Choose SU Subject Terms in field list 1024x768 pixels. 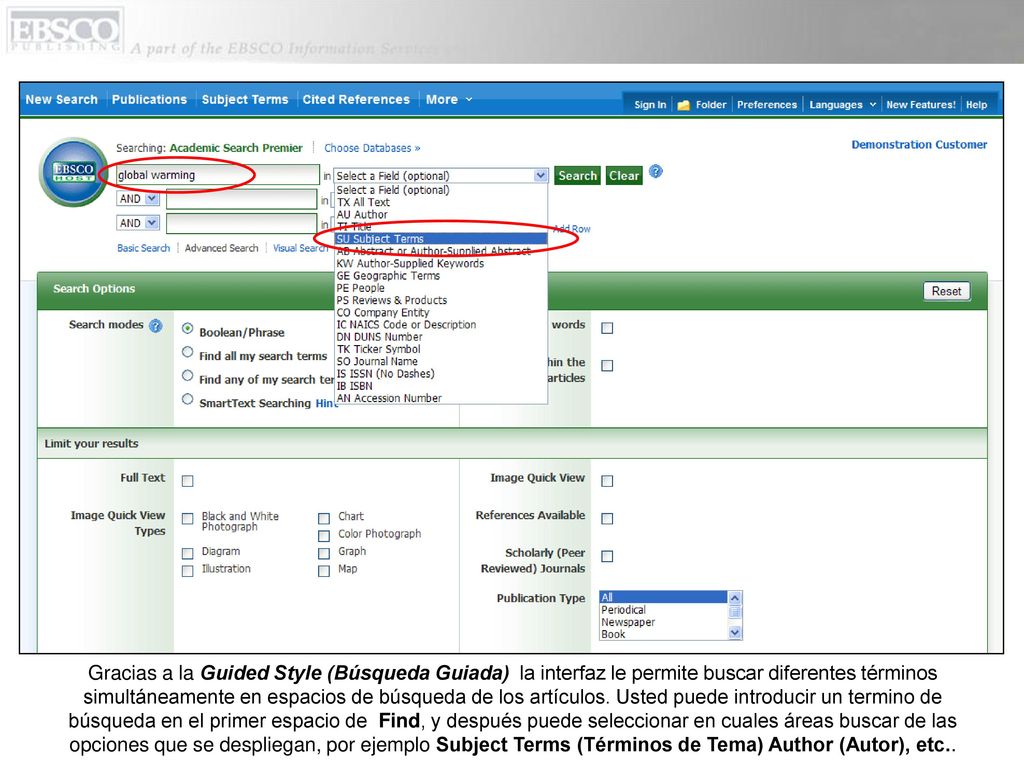[441, 239]
